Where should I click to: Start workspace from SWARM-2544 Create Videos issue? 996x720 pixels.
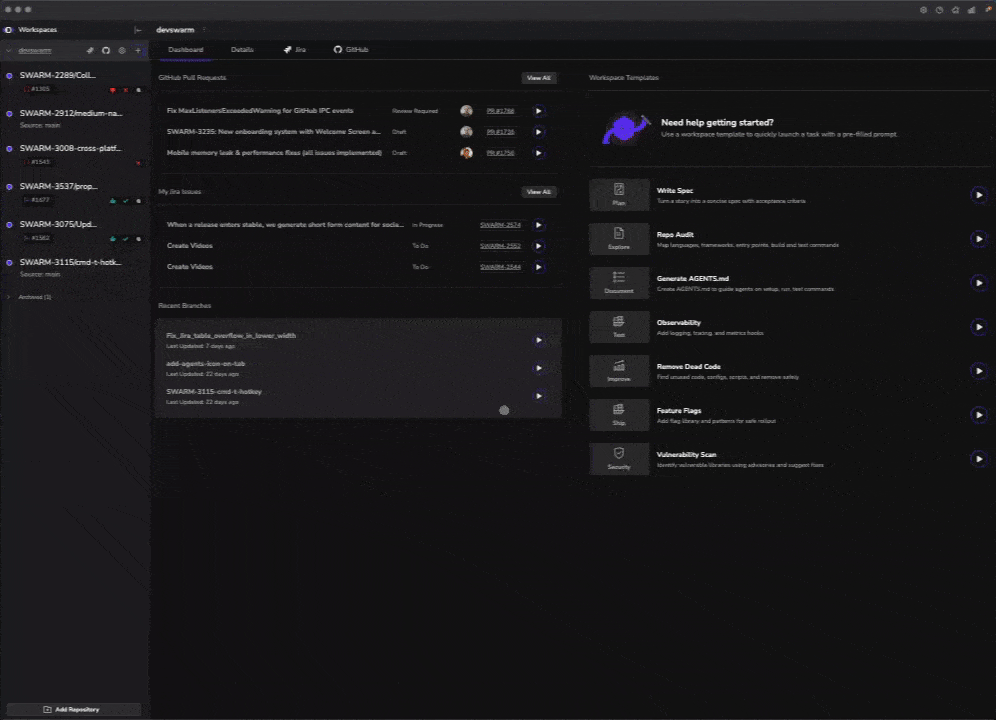coord(539,267)
